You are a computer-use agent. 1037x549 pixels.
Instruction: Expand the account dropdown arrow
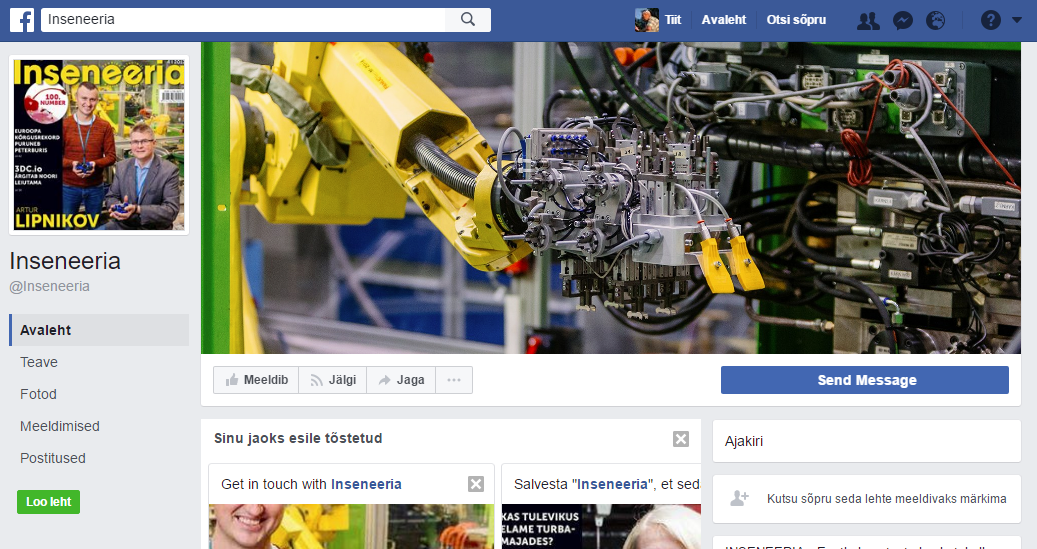pos(1017,21)
